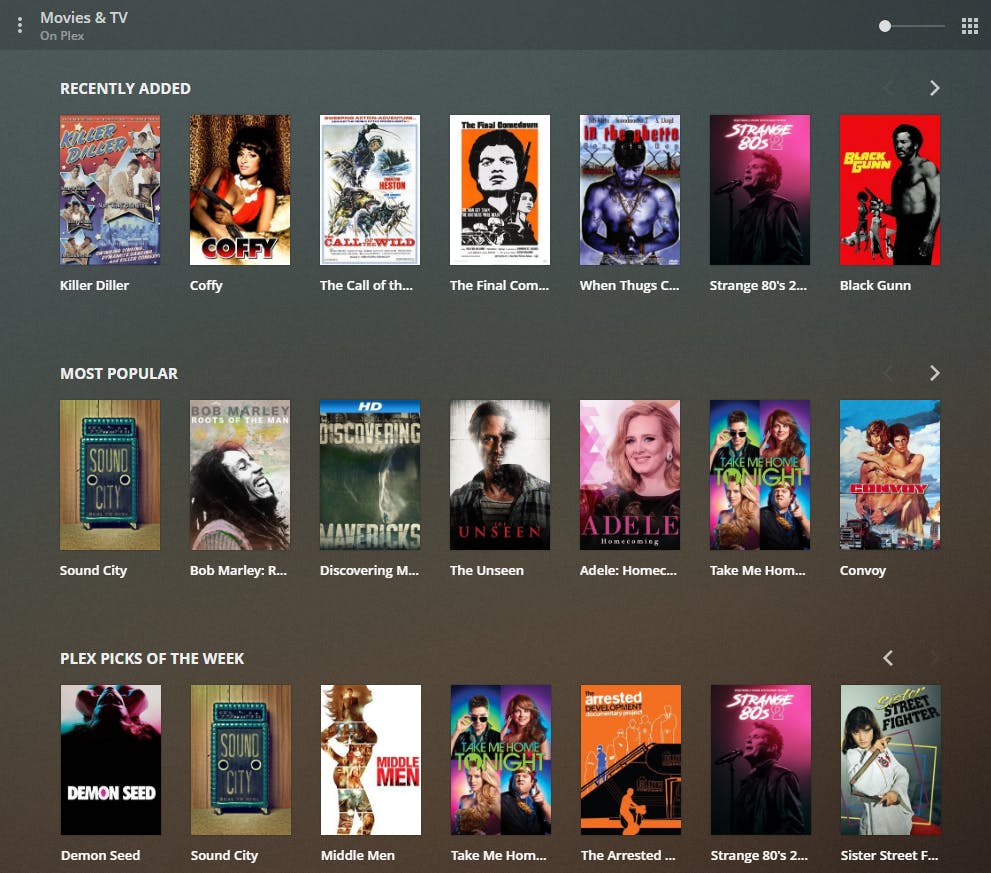This screenshot has height=873, width=991.
Task: Click the 'Demon Seed' title text
Action: tap(100, 855)
